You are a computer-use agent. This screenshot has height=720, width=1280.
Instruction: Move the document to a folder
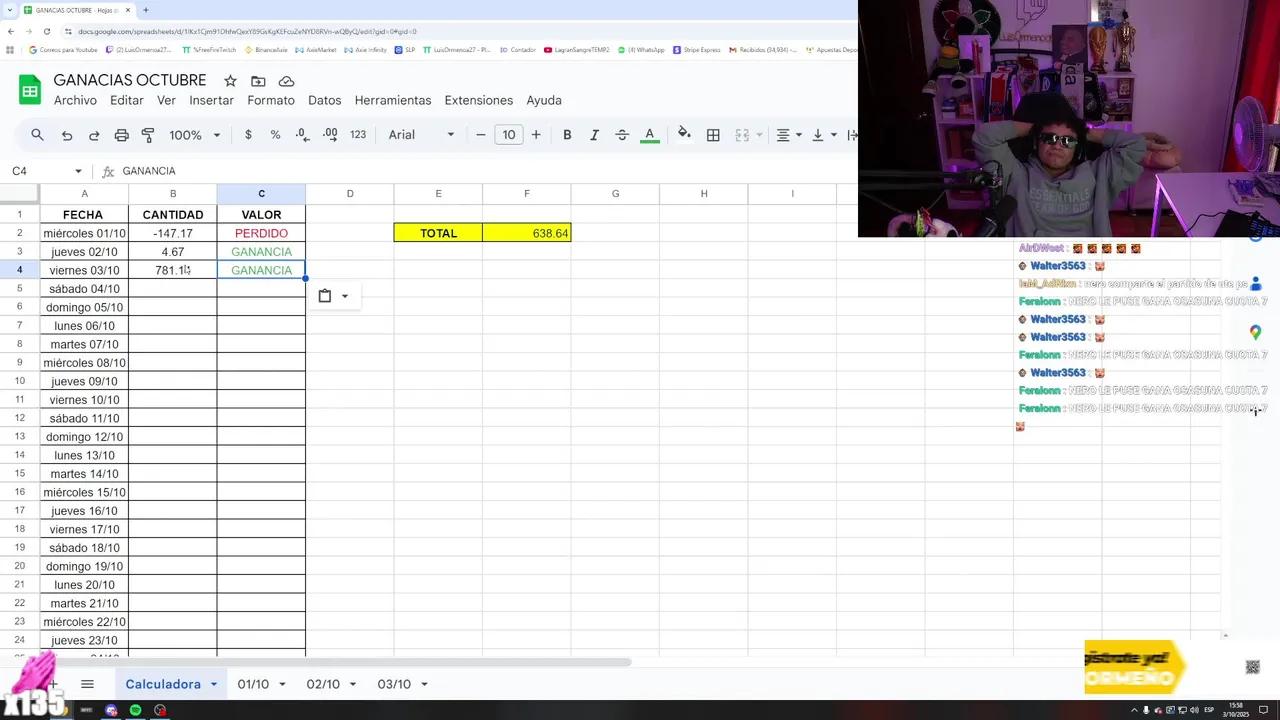tap(258, 81)
